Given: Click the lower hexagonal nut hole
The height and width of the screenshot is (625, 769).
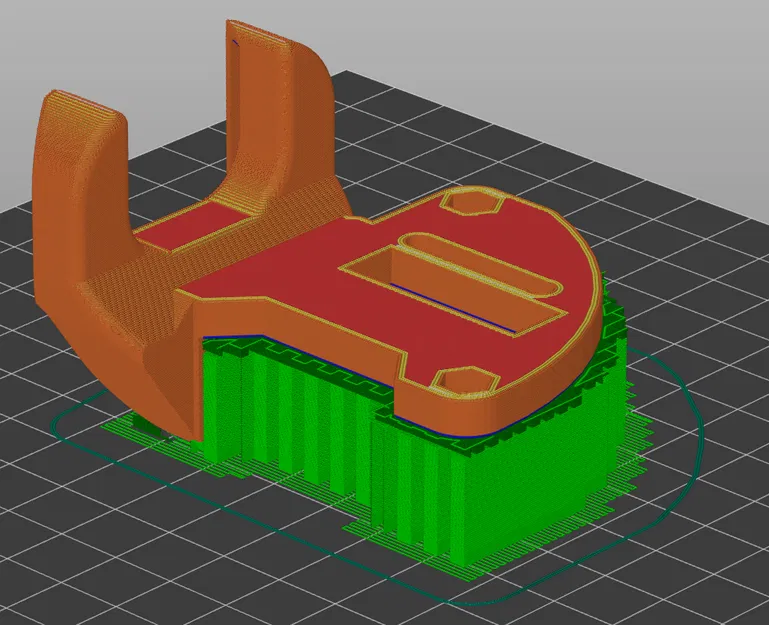Looking at the screenshot, I should (465, 381).
